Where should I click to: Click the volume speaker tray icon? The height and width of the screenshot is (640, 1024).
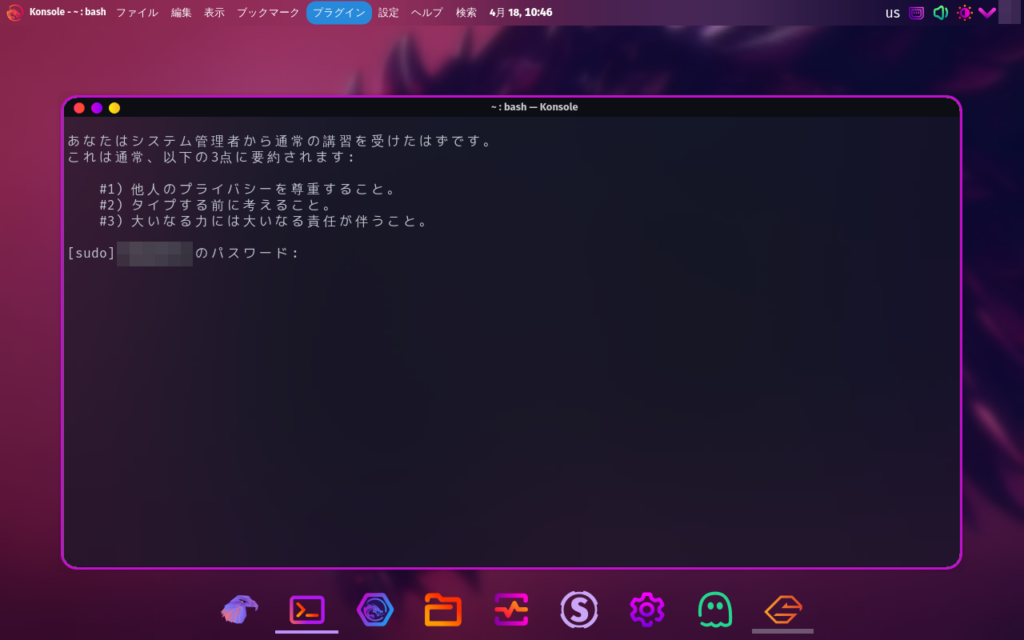click(x=940, y=13)
